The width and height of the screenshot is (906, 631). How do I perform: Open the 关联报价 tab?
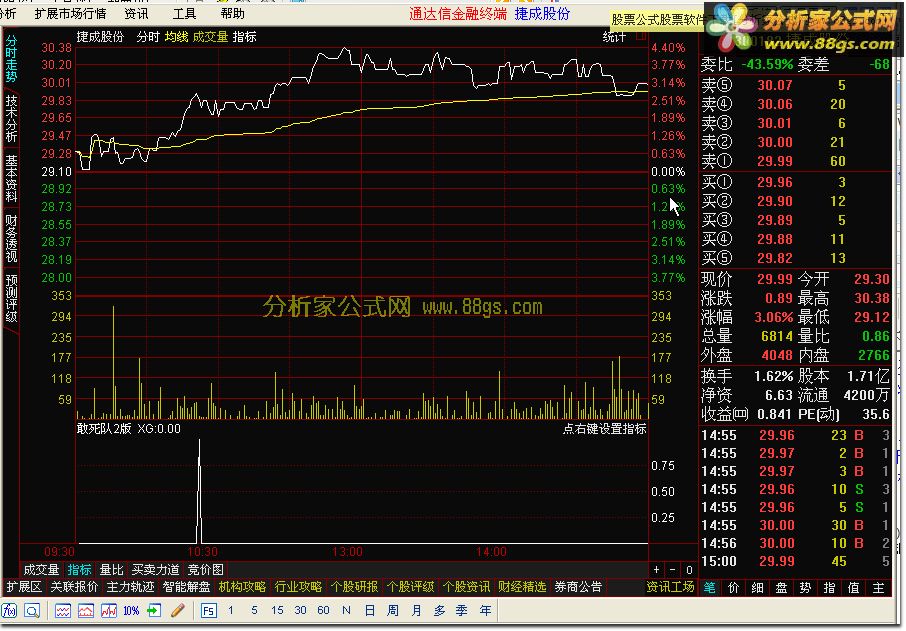74,587
